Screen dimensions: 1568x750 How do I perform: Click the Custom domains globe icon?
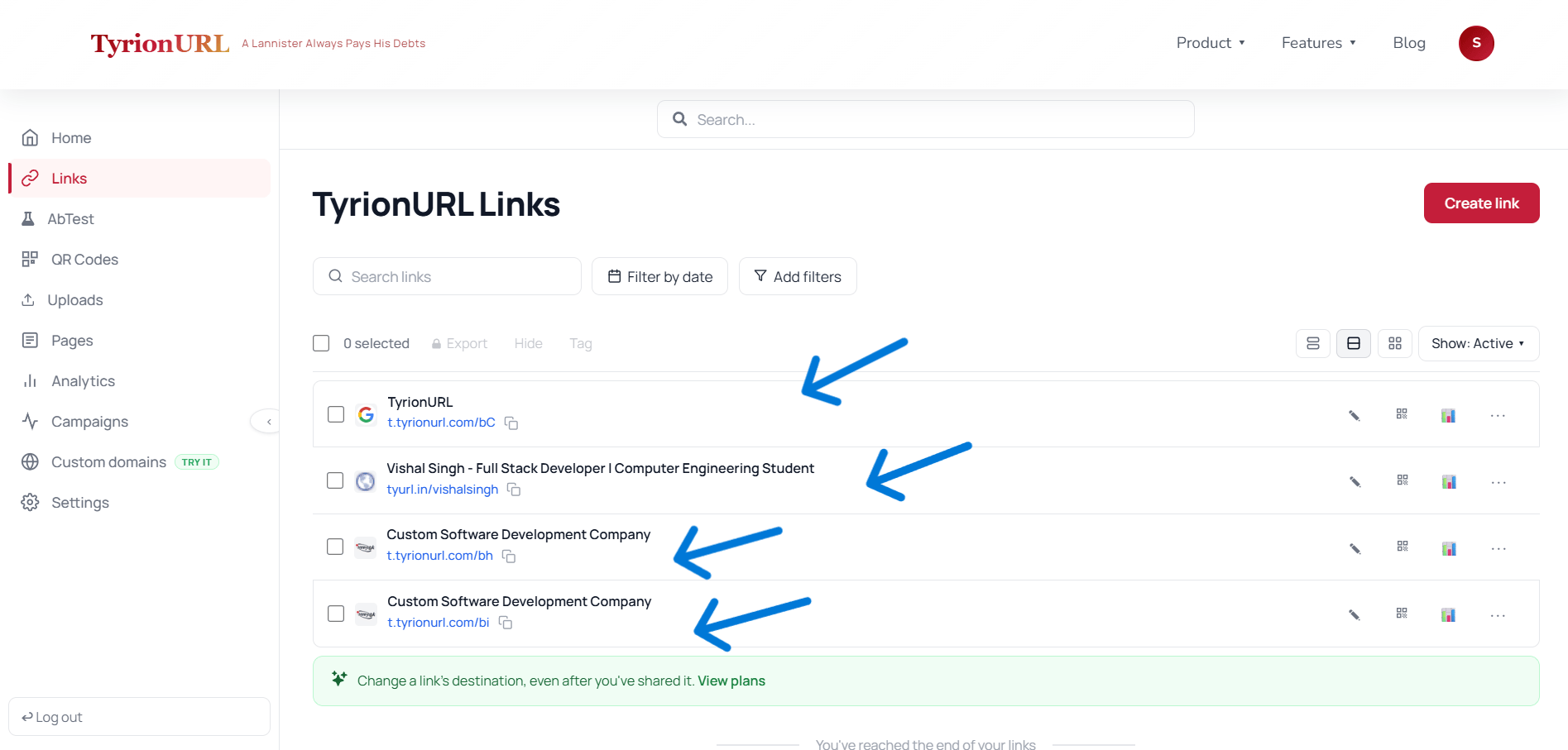tap(30, 461)
